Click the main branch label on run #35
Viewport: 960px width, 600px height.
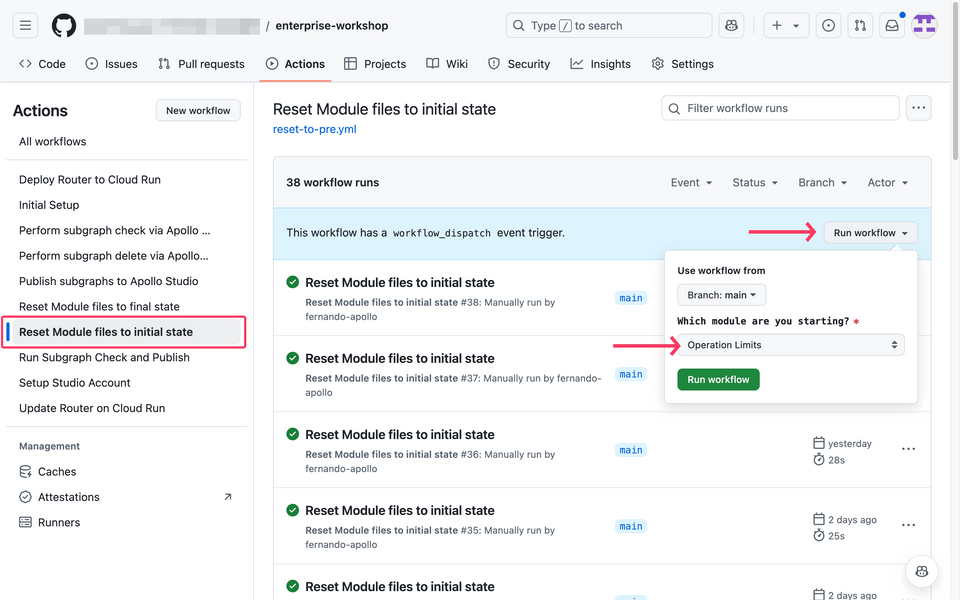[x=631, y=526]
